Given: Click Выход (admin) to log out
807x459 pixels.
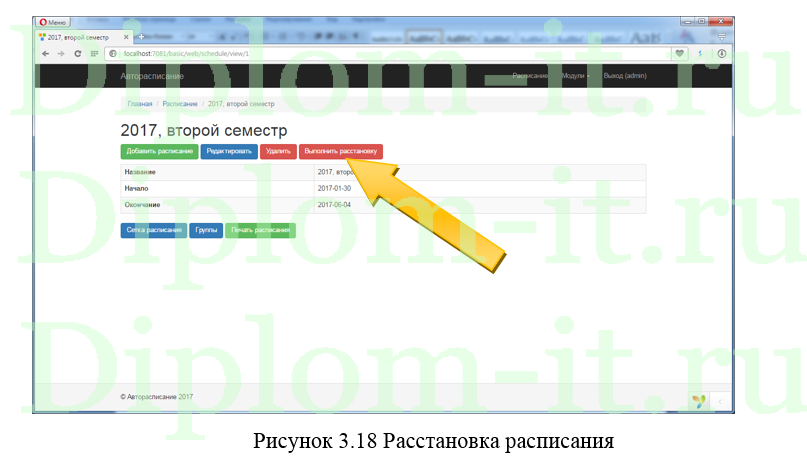Looking at the screenshot, I should 625,76.
